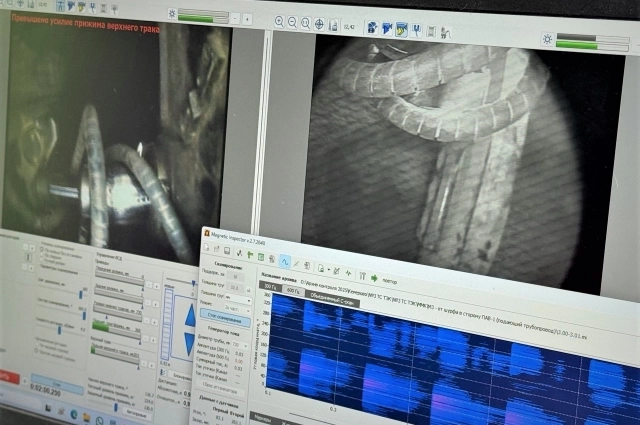Image resolution: width=640 pixels, height=425 pixels.
Task: Click the zoom in magnifier icon
Action: 277,21
